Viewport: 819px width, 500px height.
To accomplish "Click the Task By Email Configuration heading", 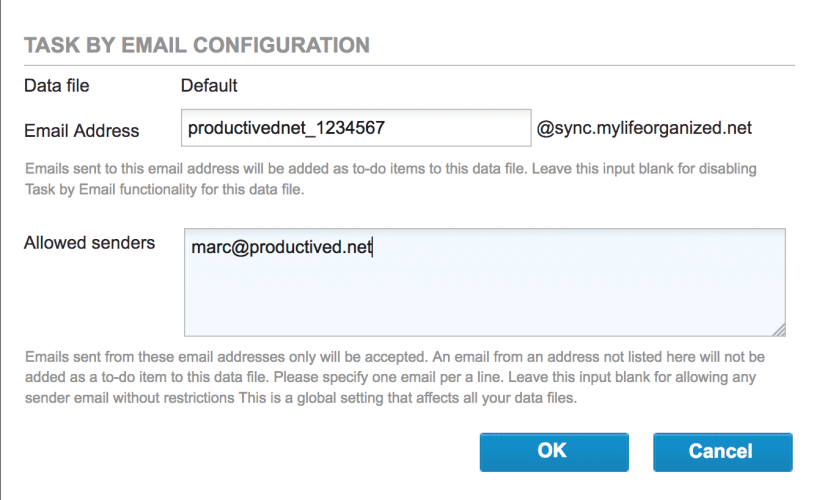I will tap(197, 45).
